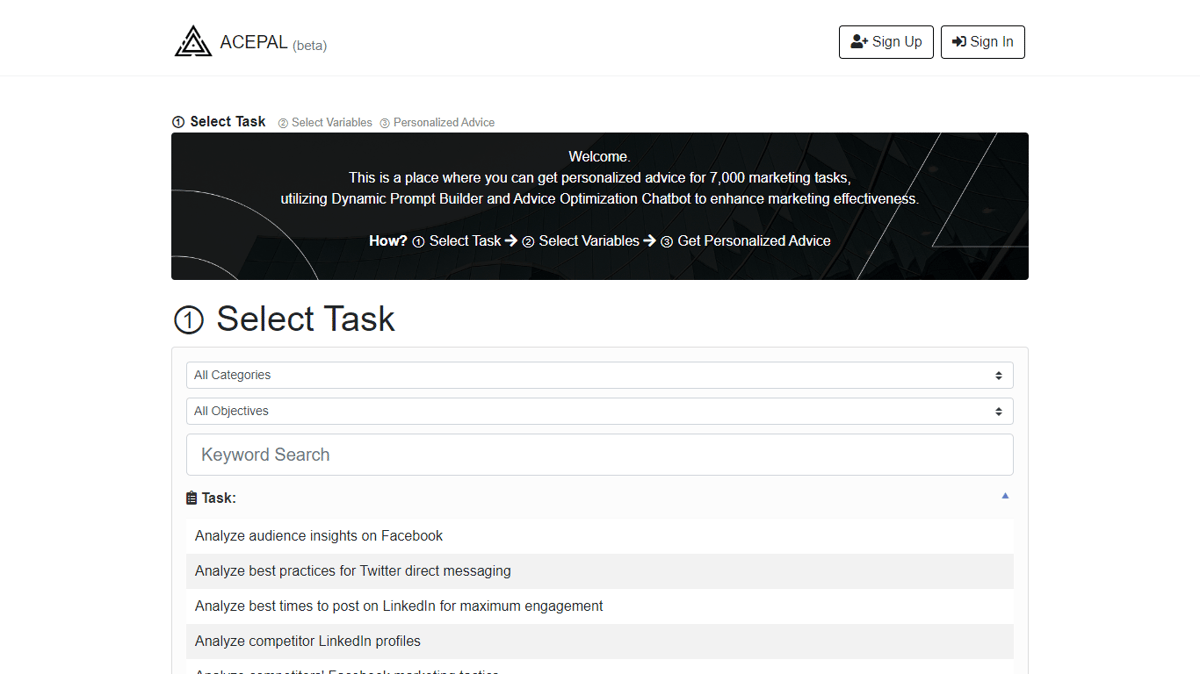The height and width of the screenshot is (674, 1200).
Task: Select 'Analyze best practices for Twitter direct messaging'
Action: click(600, 571)
